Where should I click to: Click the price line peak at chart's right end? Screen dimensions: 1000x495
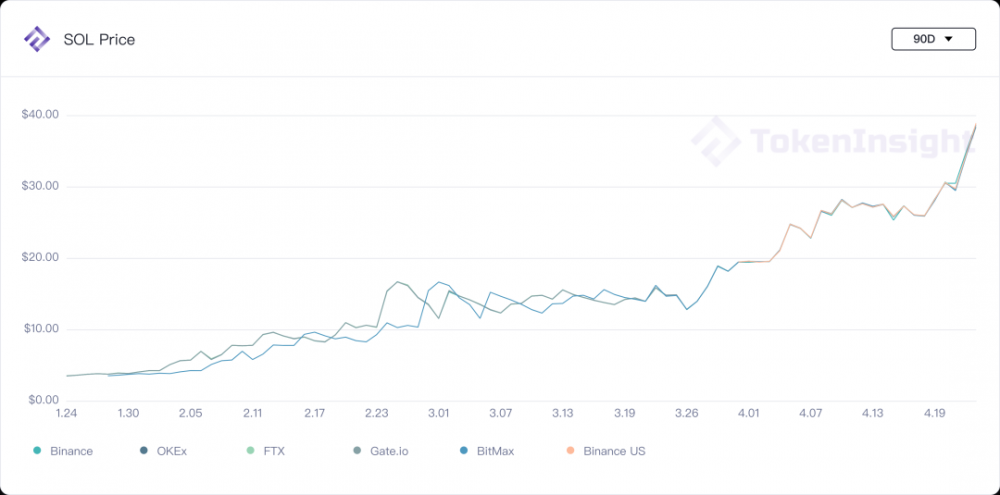(x=976, y=125)
